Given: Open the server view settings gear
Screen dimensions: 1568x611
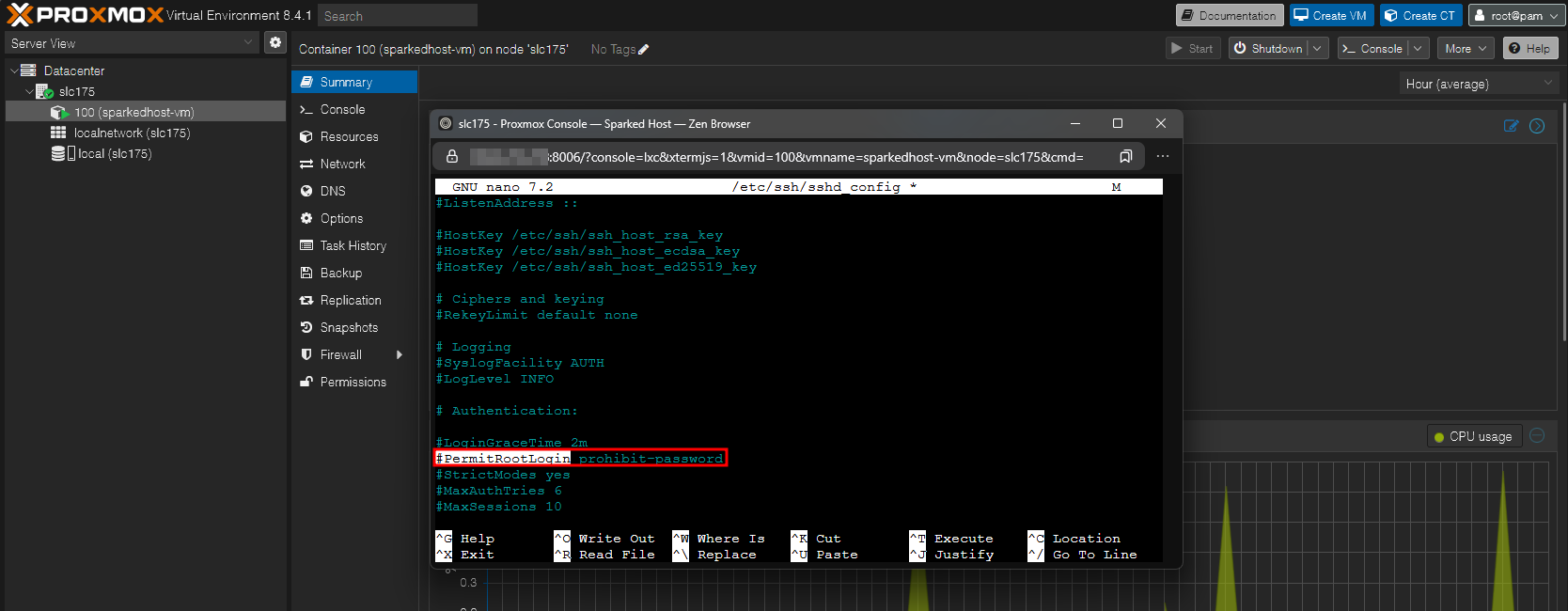Looking at the screenshot, I should (275, 42).
